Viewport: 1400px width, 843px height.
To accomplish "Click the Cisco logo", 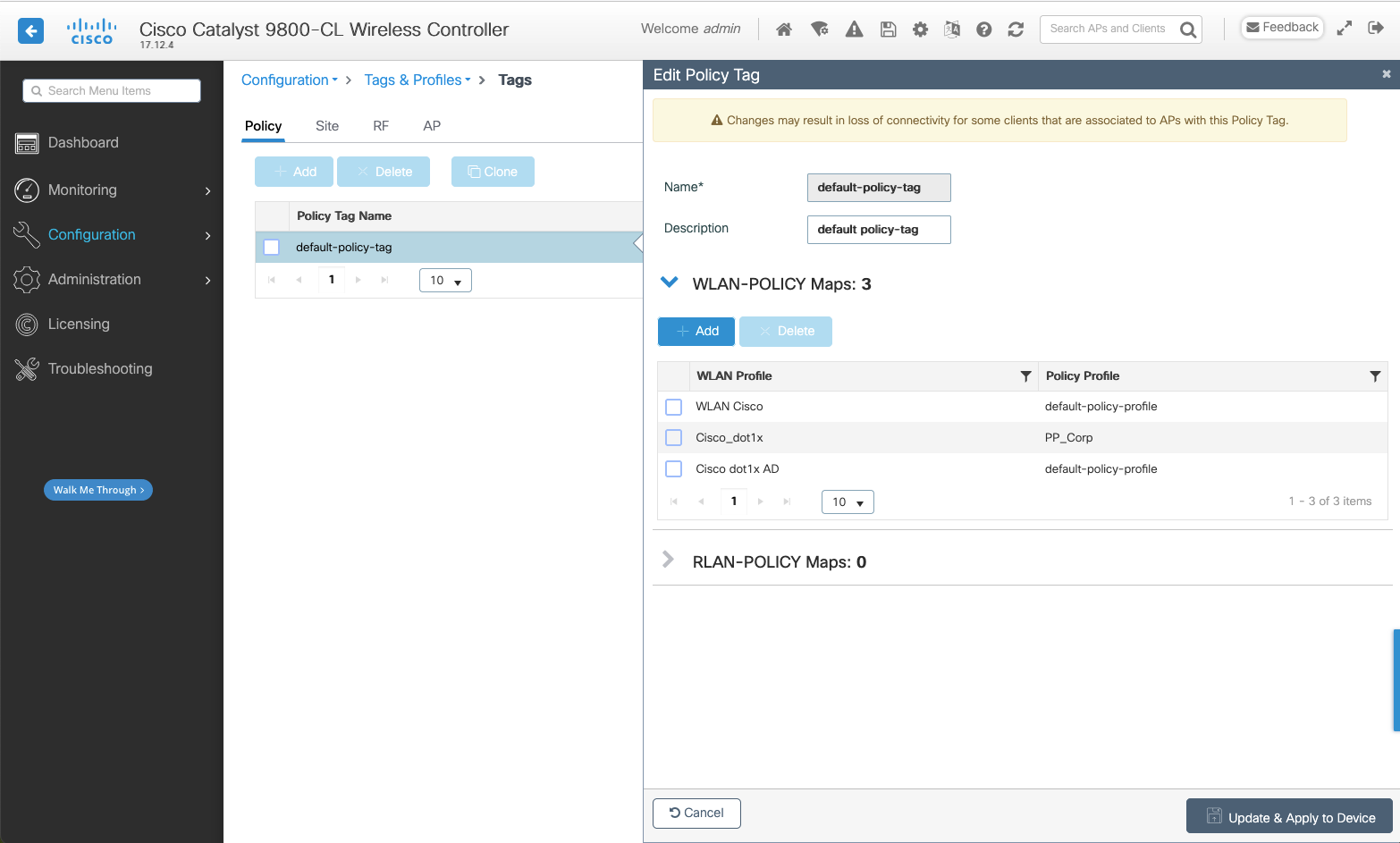I will pyautogui.click(x=92, y=31).
